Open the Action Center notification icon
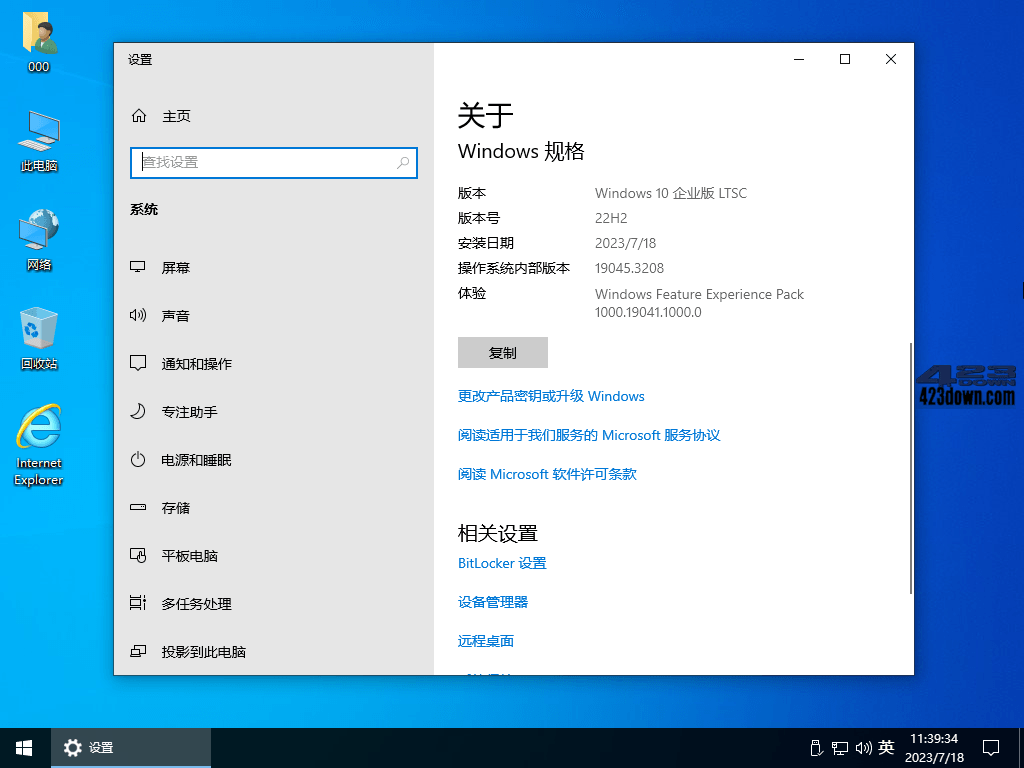Image resolution: width=1024 pixels, height=768 pixels. (x=990, y=747)
